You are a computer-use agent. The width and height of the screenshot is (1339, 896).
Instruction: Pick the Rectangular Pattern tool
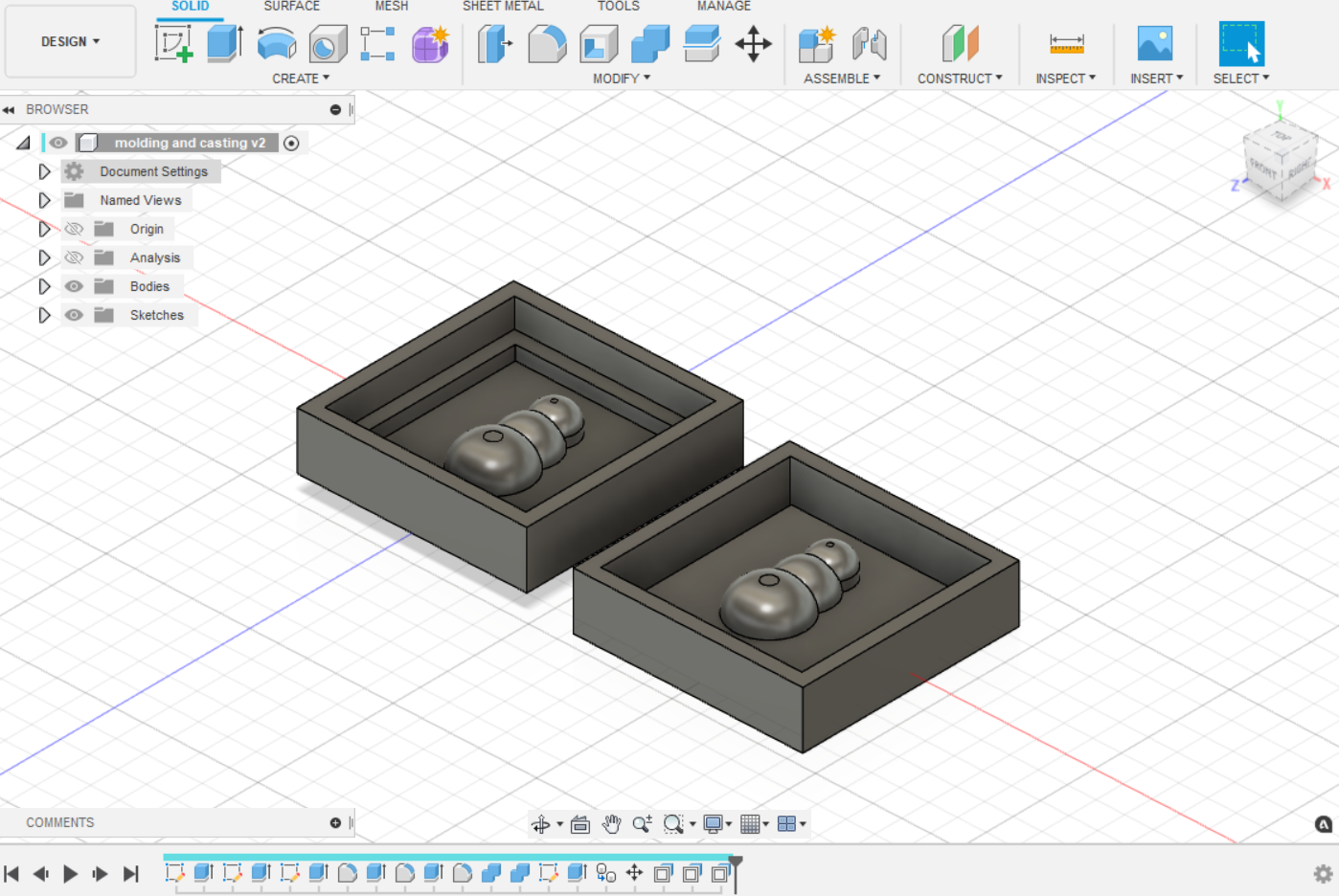coord(377,44)
